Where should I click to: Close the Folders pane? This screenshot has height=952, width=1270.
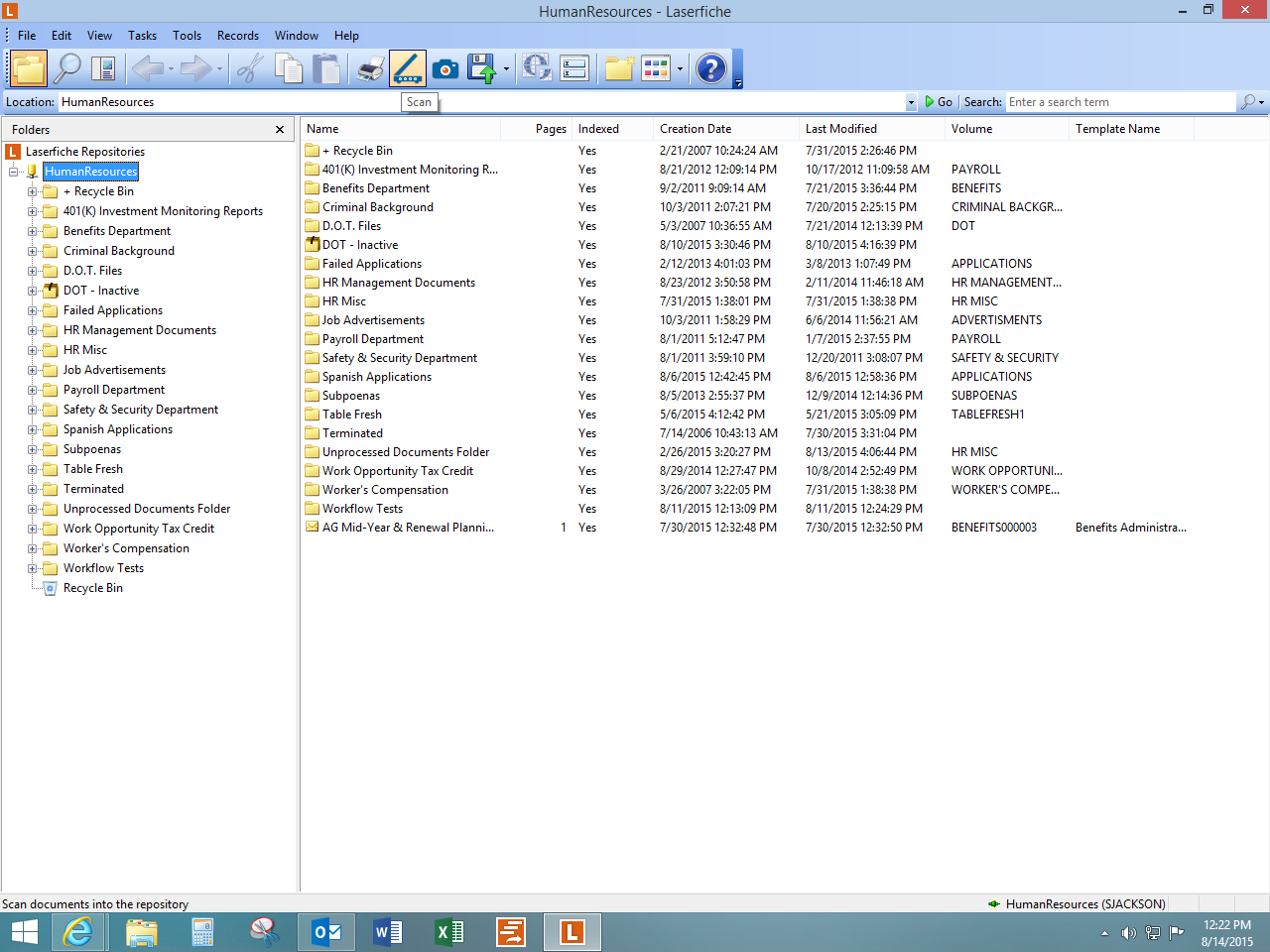tap(280, 130)
